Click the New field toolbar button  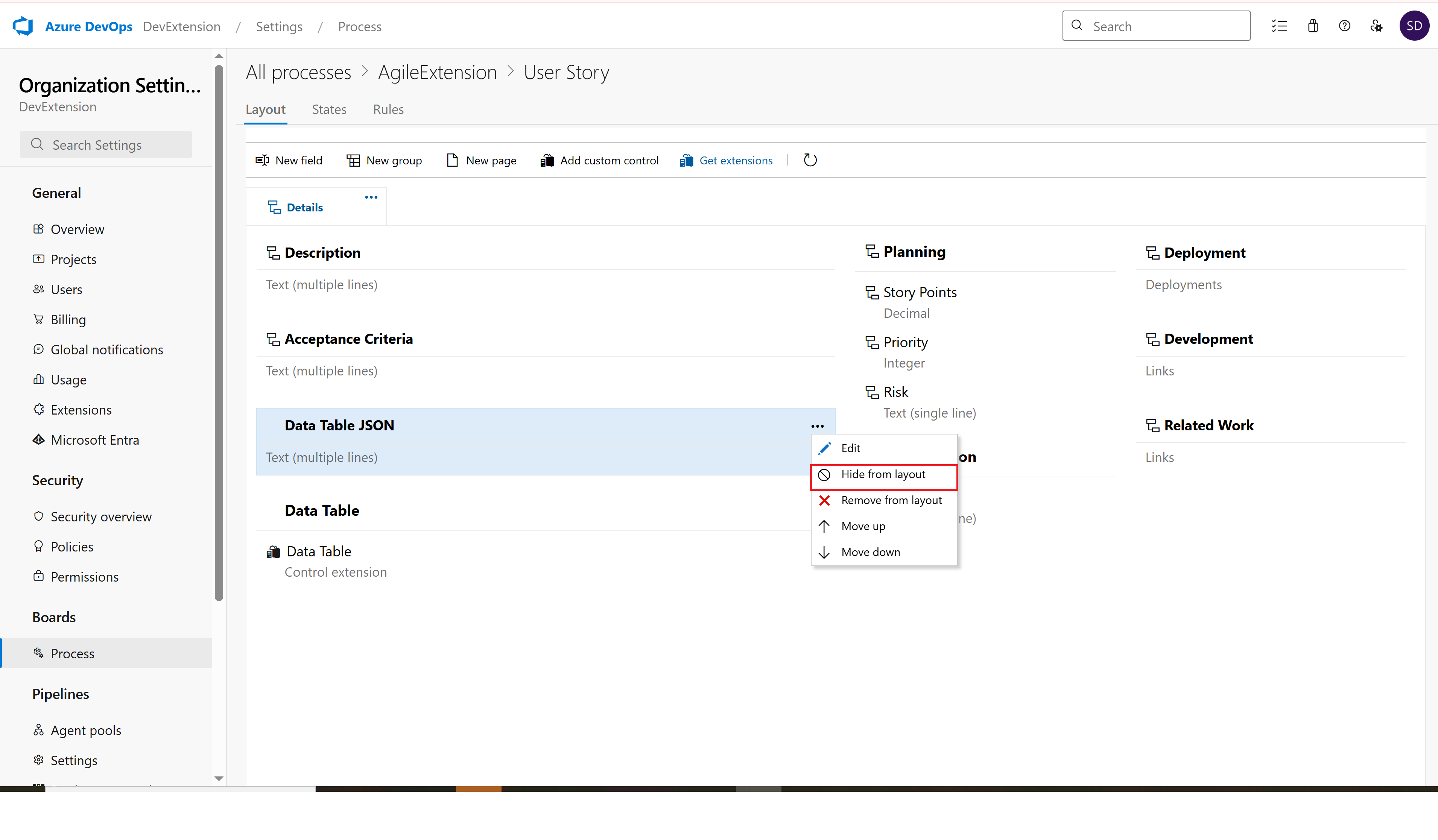pos(289,160)
